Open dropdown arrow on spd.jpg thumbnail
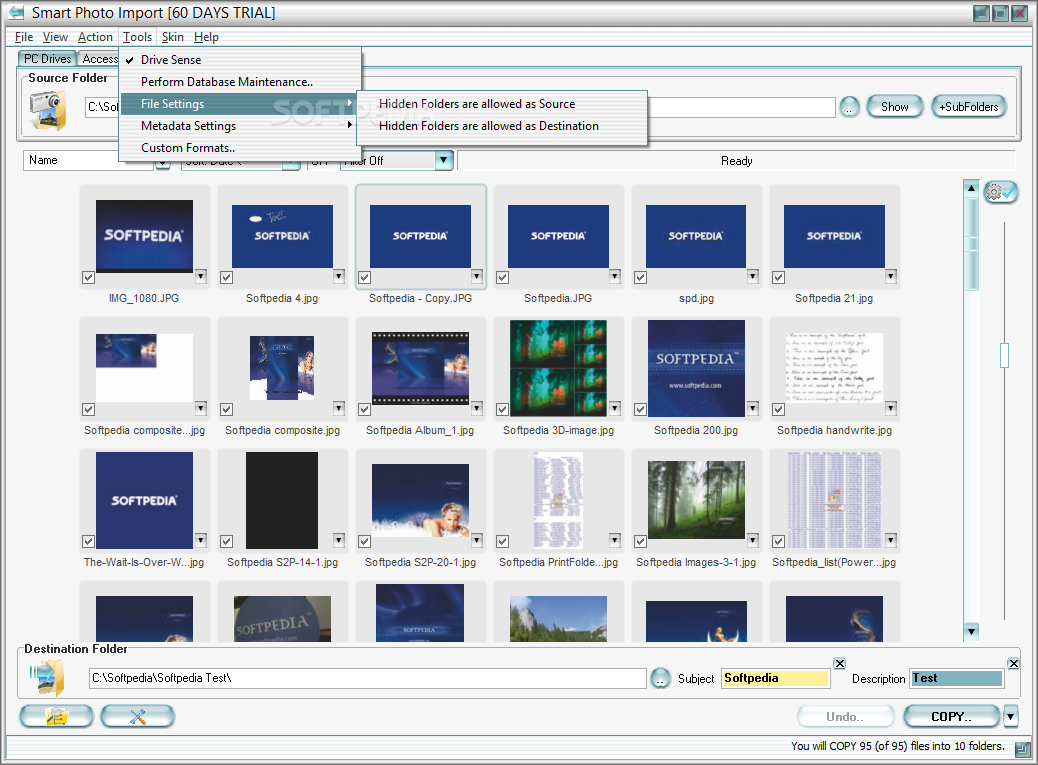Screen dimensions: 1038x765 pyautogui.click(x=753, y=276)
